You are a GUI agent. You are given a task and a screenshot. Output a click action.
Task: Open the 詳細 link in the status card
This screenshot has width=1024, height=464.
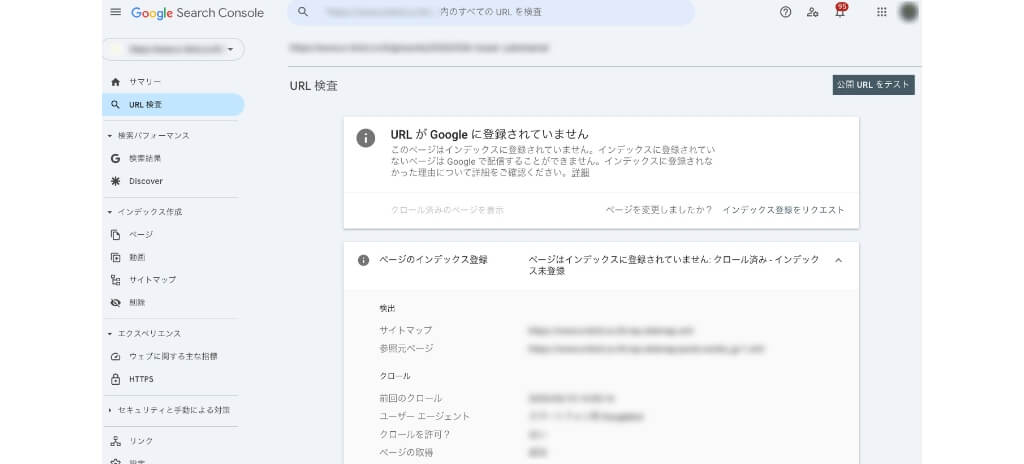[581, 173]
